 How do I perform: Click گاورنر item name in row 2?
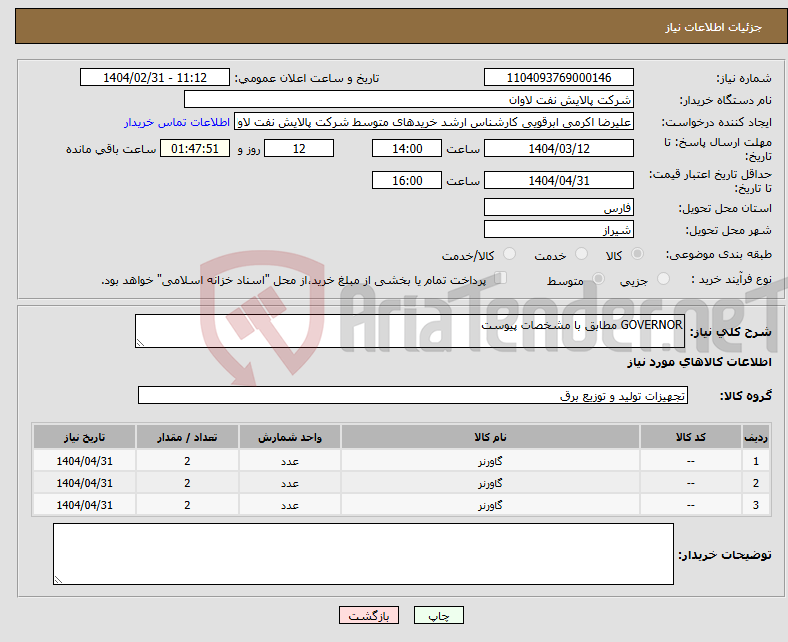point(490,483)
